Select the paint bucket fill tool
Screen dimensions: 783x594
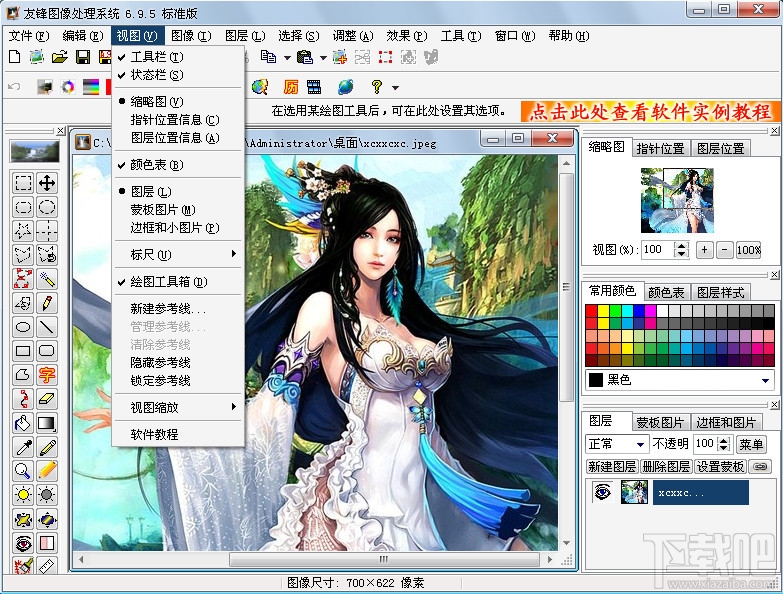coord(23,423)
